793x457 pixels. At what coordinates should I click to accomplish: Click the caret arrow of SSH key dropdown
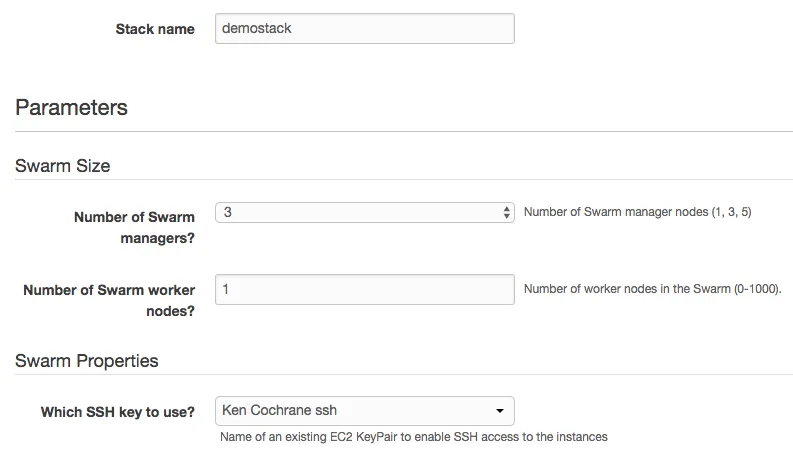coord(500,411)
